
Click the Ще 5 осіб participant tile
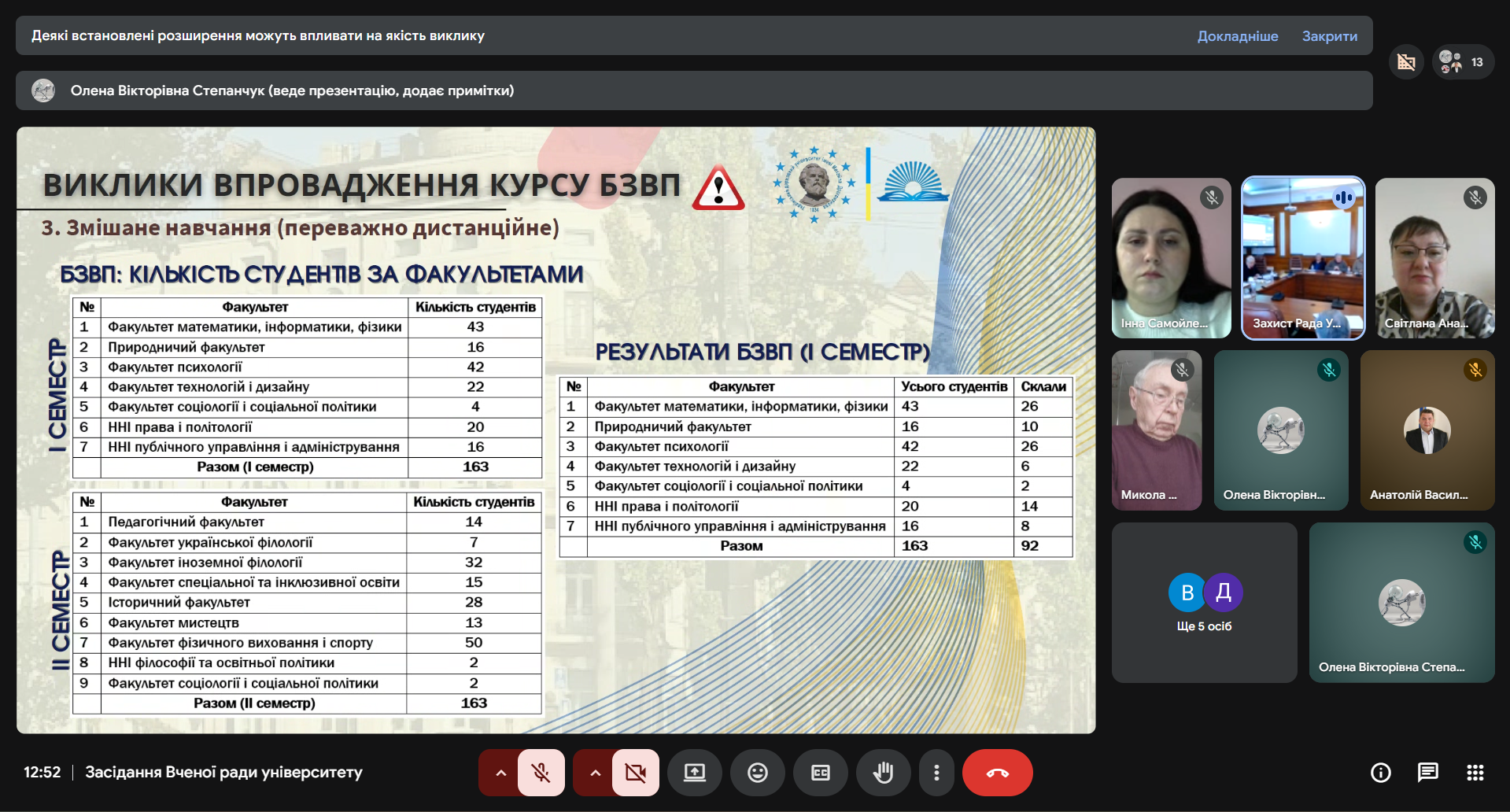[x=1204, y=602]
